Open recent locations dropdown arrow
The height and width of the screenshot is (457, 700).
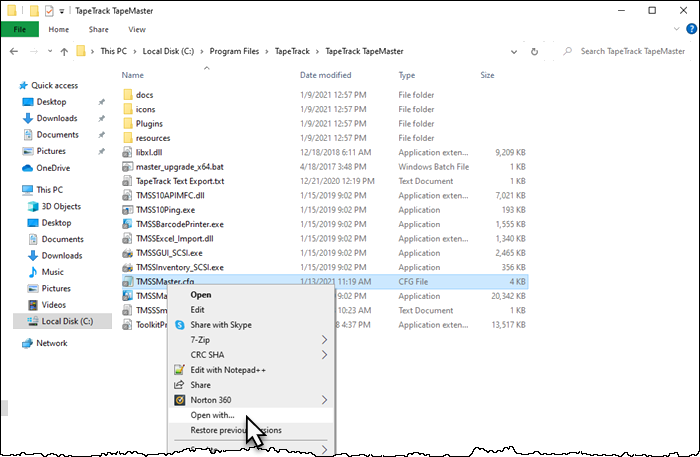pyautogui.click(x=50, y=51)
